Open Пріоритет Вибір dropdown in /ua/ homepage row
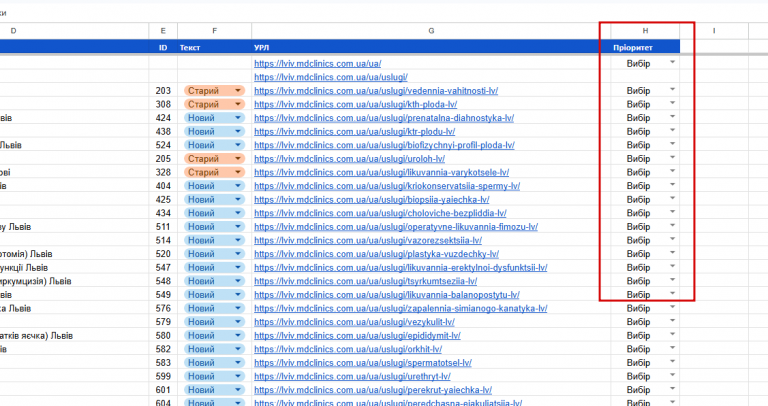 point(672,62)
